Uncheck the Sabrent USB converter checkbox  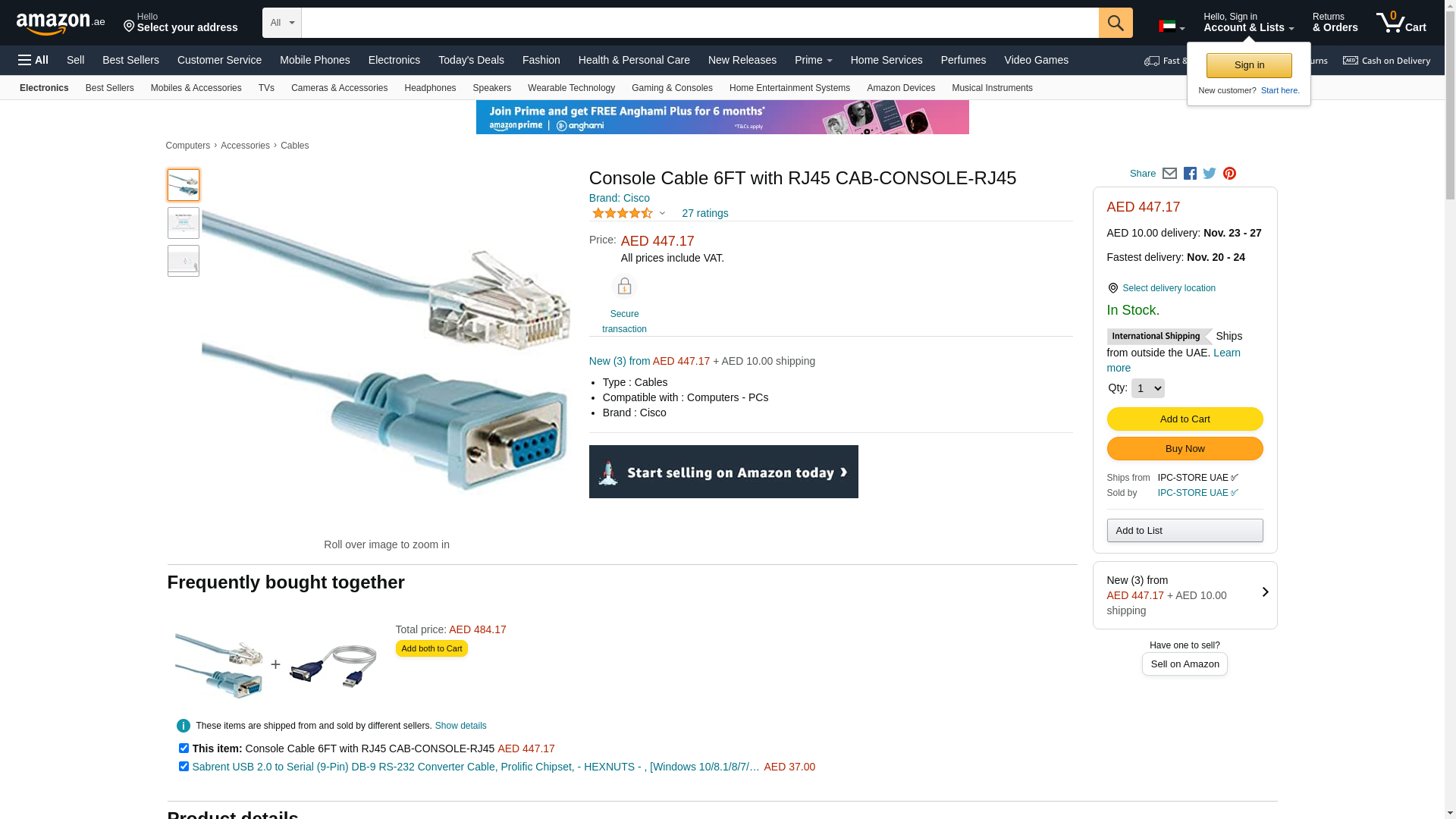184,767
